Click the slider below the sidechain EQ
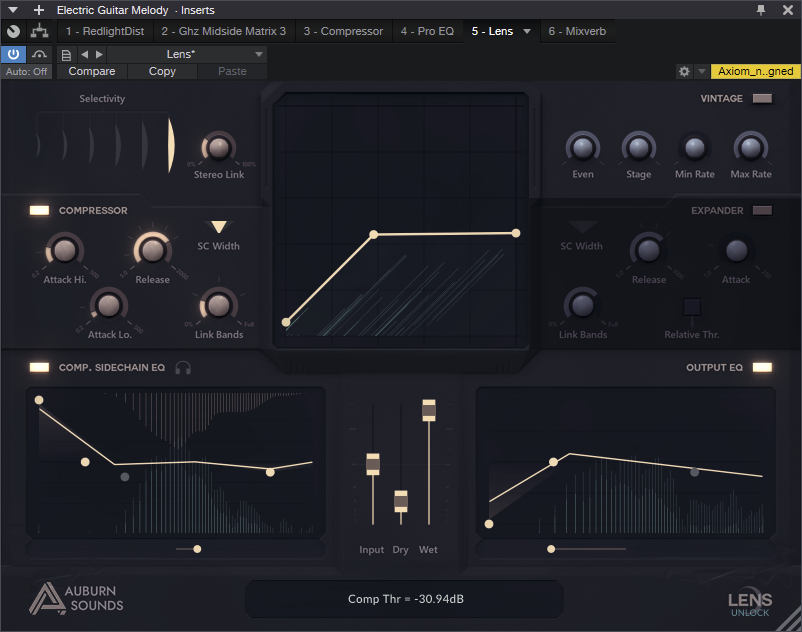This screenshot has height=632, width=802. click(x=197, y=549)
